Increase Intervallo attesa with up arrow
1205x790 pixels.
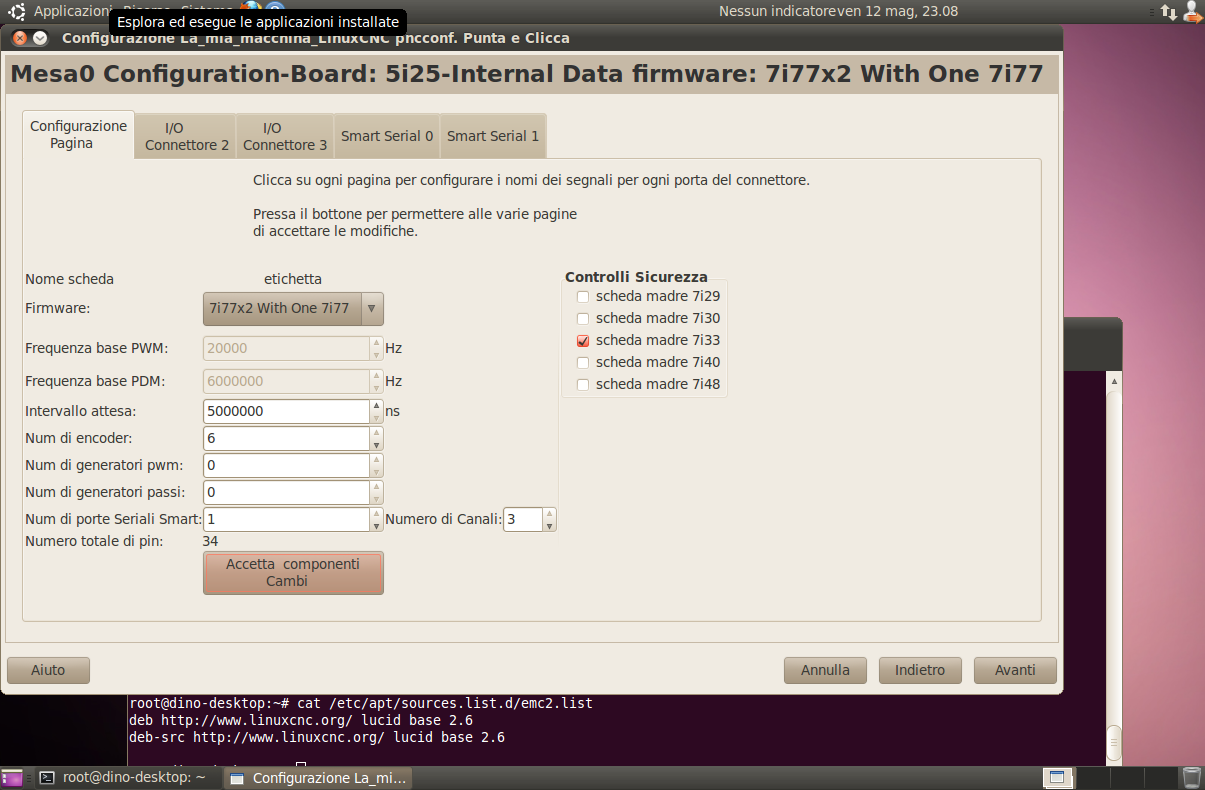coord(377,405)
